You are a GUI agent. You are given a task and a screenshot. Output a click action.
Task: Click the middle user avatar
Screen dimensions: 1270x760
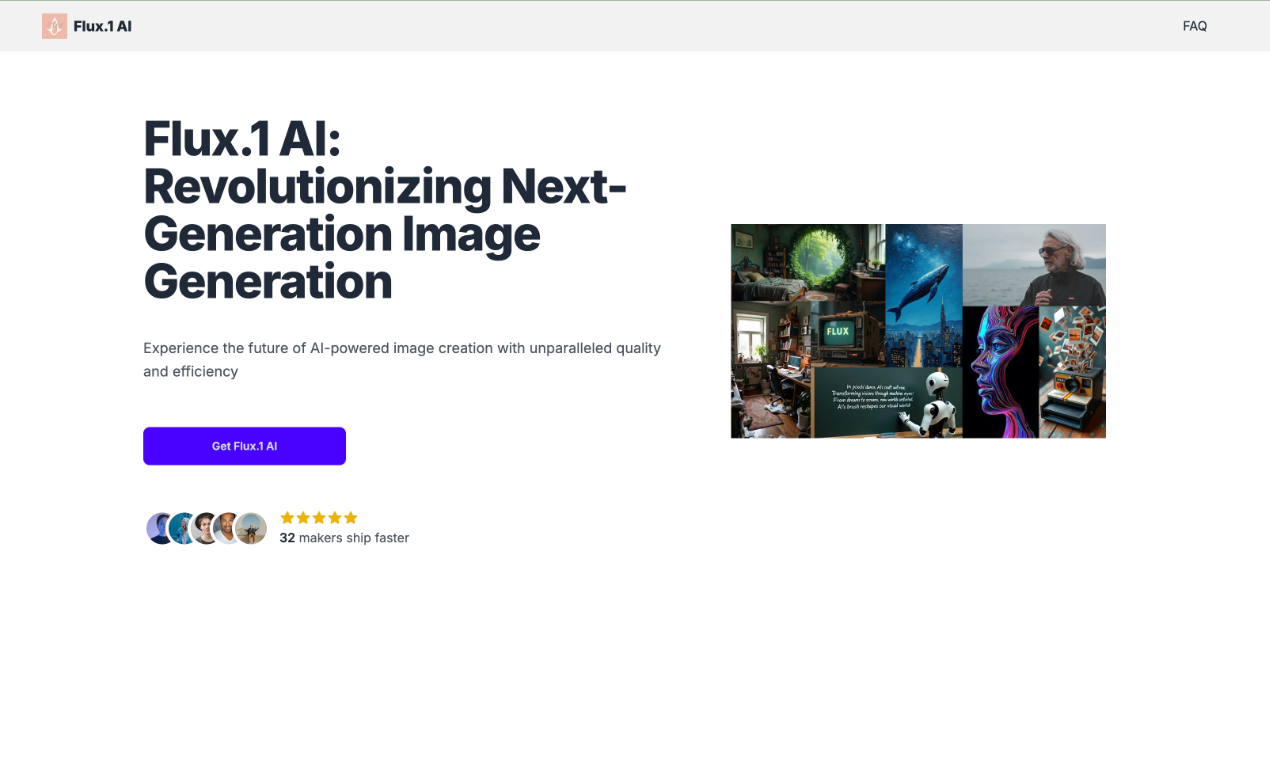coord(203,528)
